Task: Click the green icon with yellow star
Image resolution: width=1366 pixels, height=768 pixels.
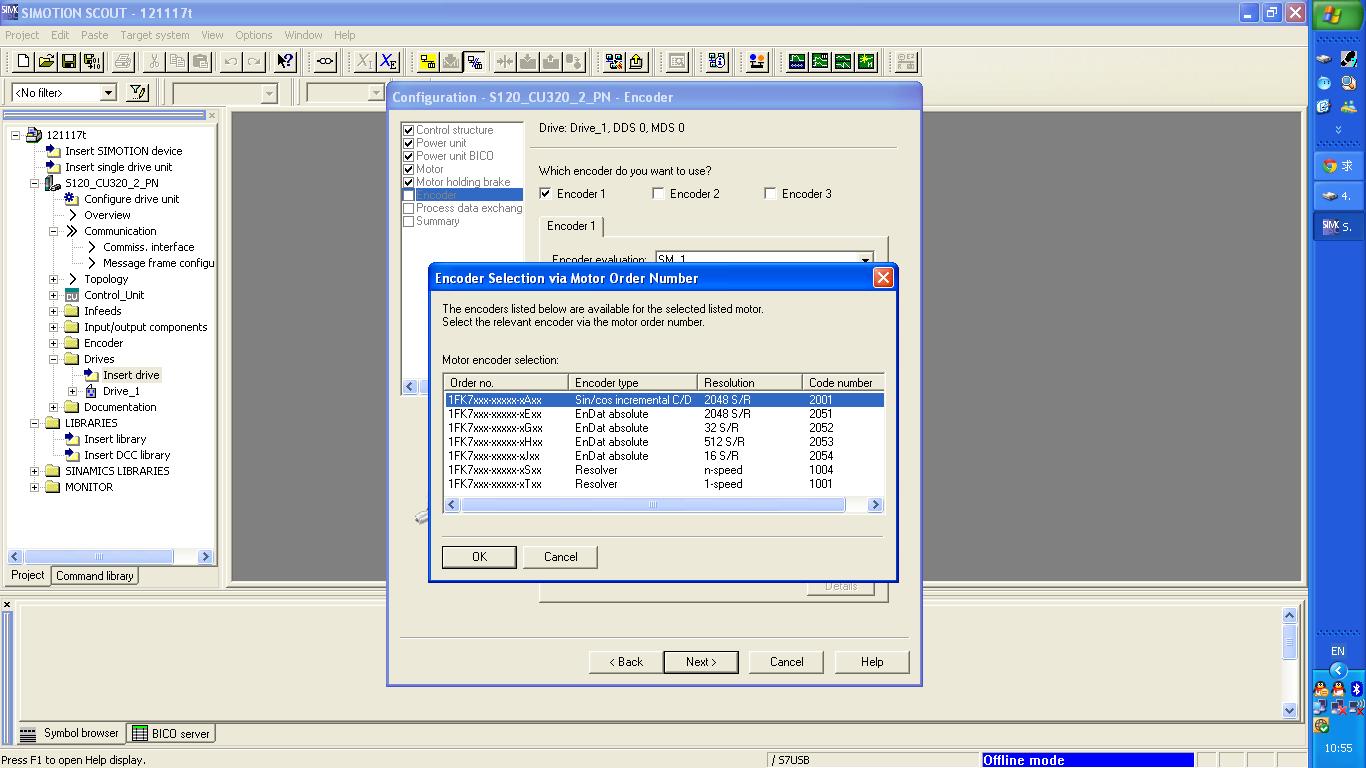Action: click(x=866, y=62)
